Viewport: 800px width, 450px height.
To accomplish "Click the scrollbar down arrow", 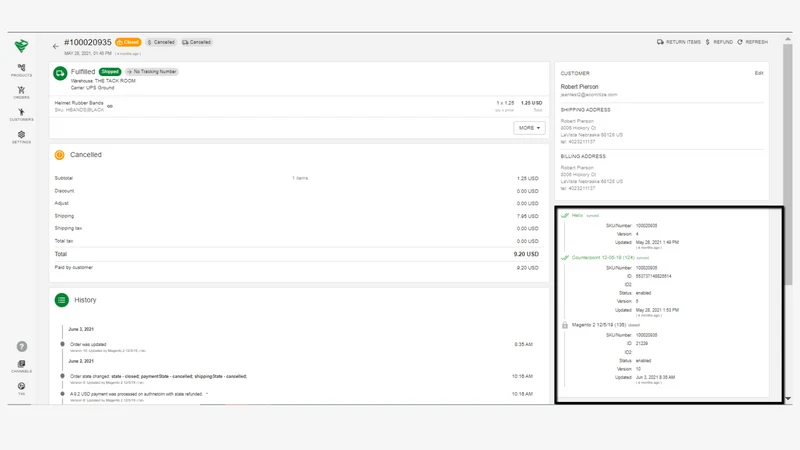I will (788, 398).
